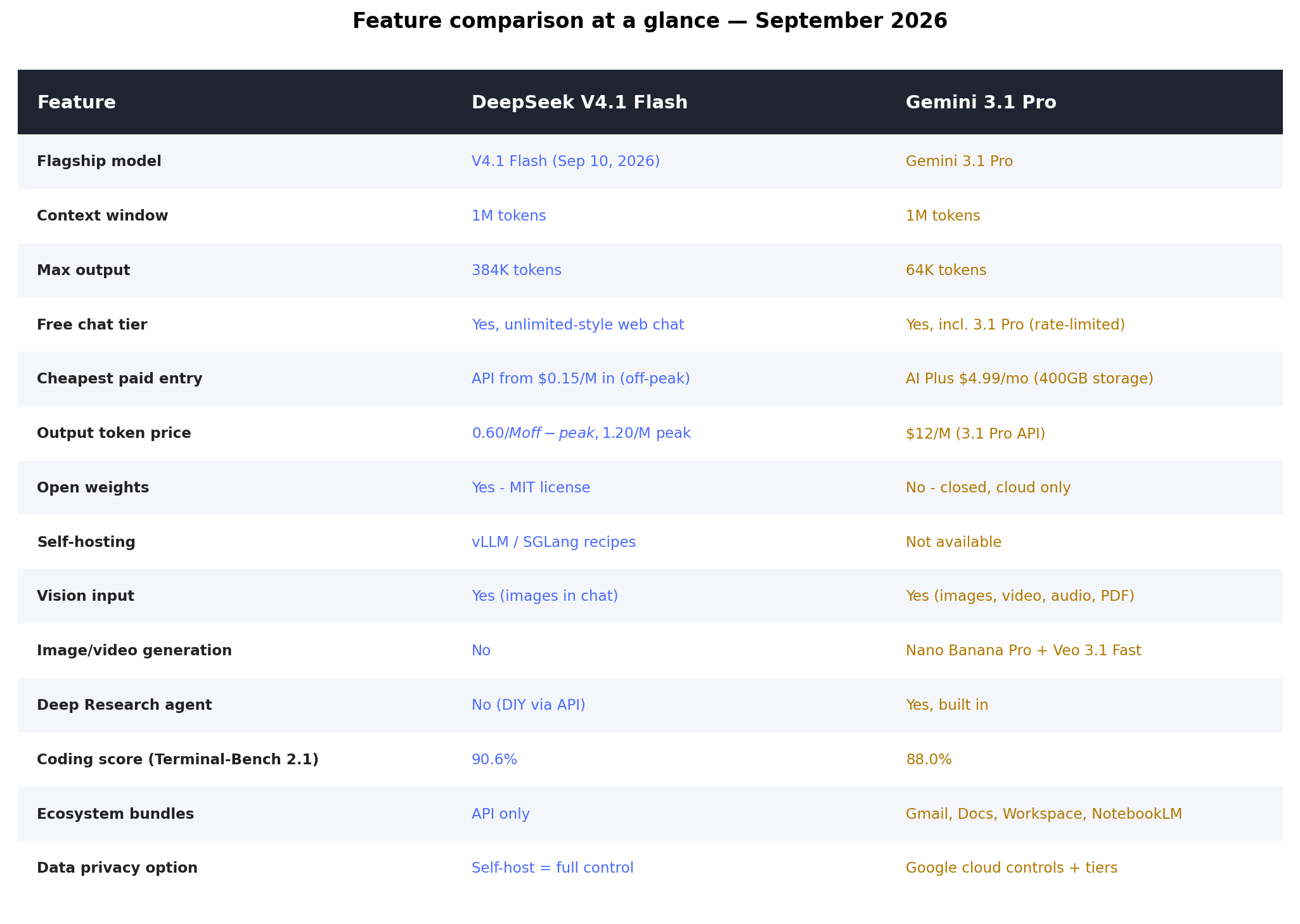Click 'Yes - MIT license' cell
The width and height of the screenshot is (1300, 924).
pyautogui.click(x=531, y=488)
